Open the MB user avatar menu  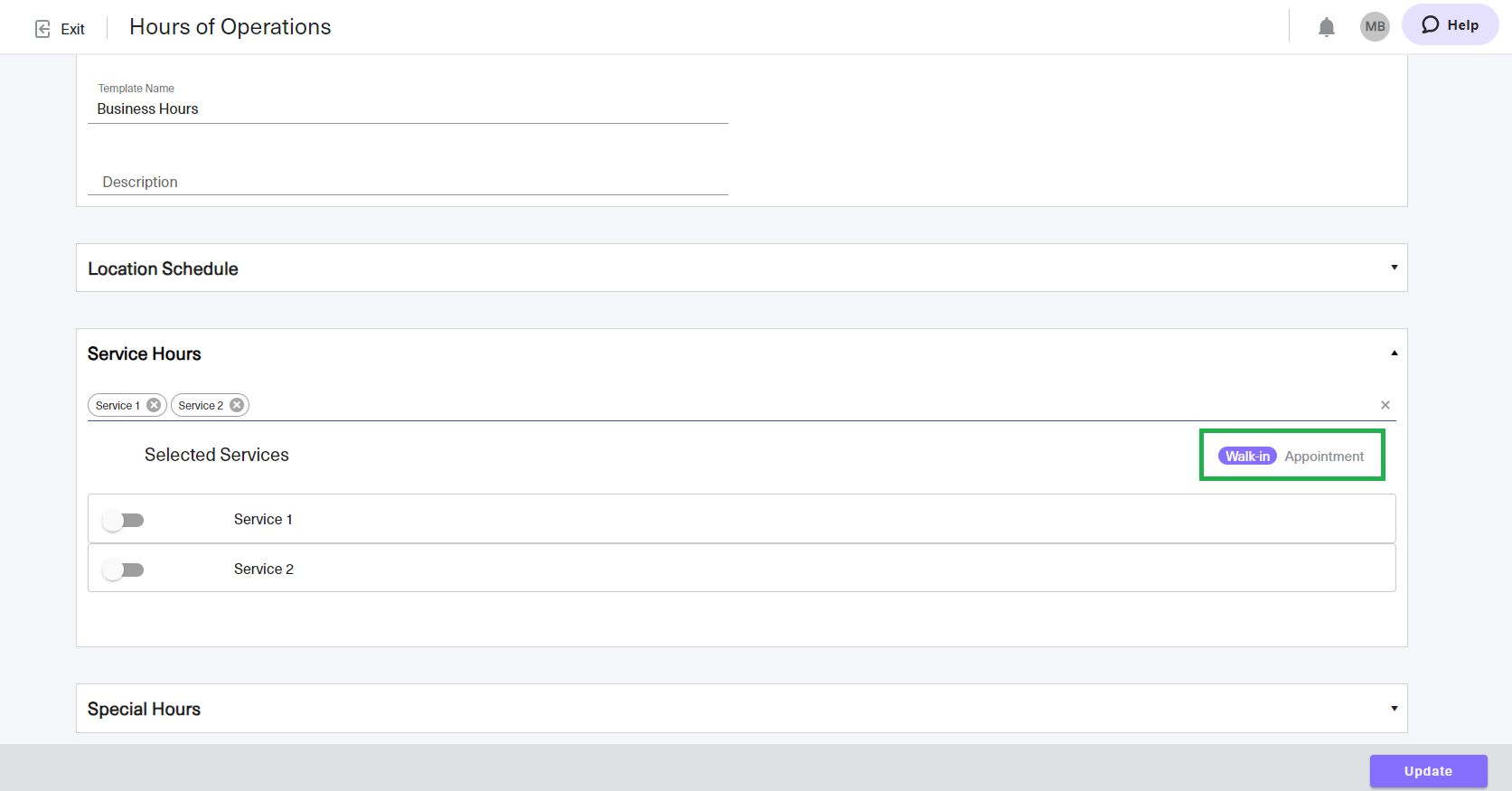click(x=1375, y=26)
